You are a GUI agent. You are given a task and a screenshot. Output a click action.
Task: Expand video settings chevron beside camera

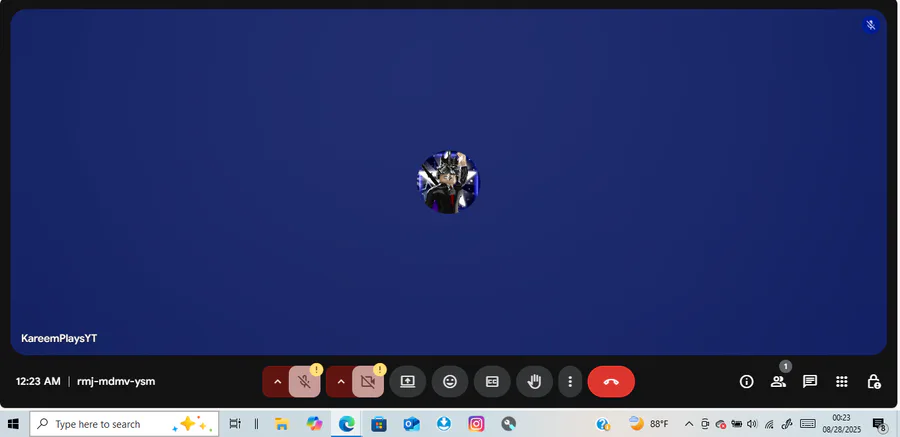pyautogui.click(x=341, y=382)
